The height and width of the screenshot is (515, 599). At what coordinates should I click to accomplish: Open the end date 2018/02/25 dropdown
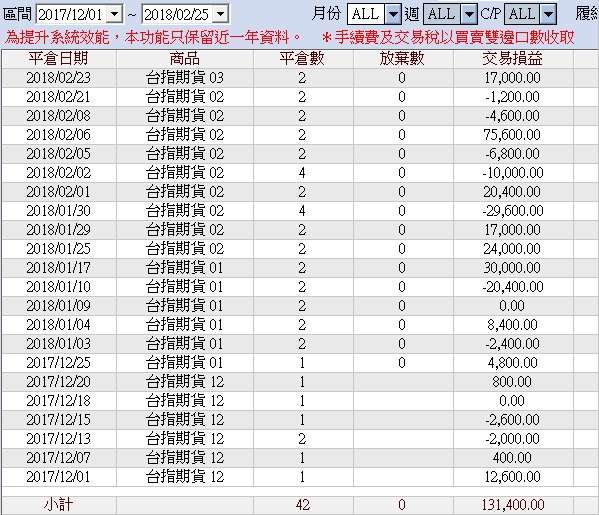point(220,15)
